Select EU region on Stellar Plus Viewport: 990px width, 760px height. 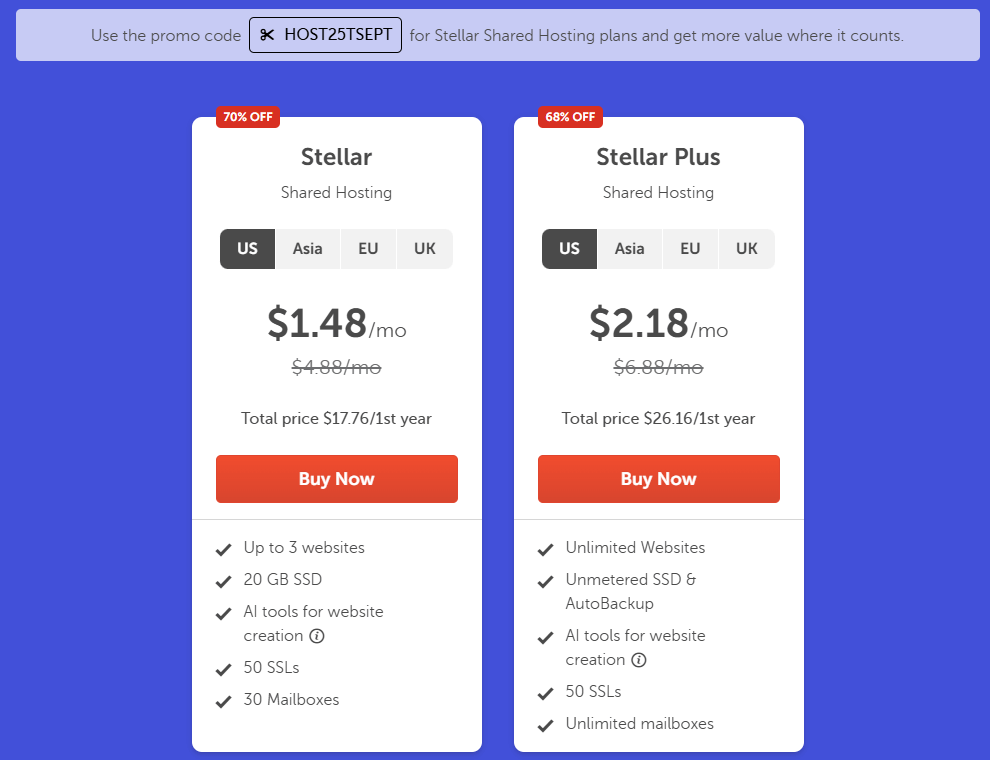(x=690, y=249)
